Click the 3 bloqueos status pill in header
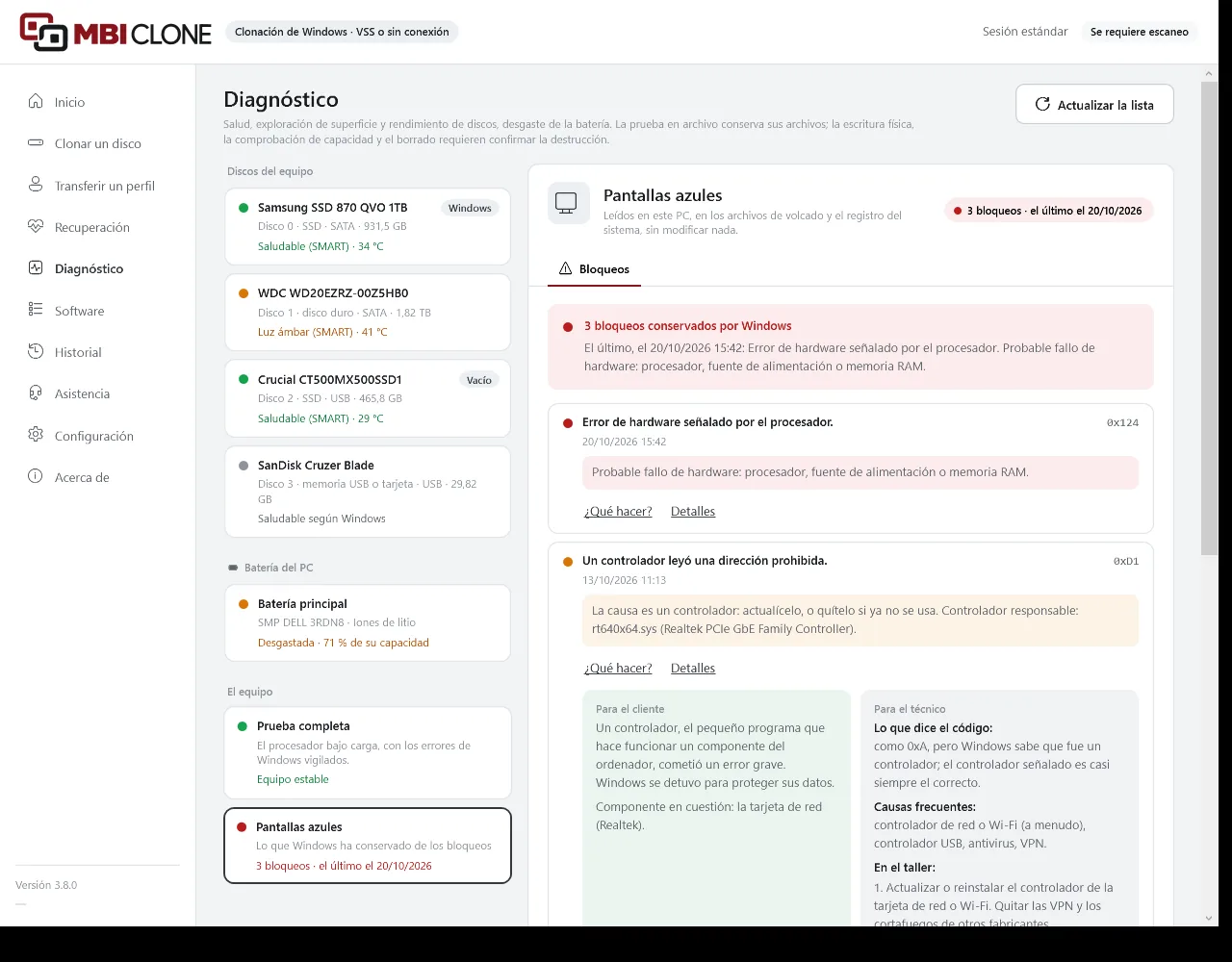Viewport: 1232px width, 962px height. [1048, 211]
